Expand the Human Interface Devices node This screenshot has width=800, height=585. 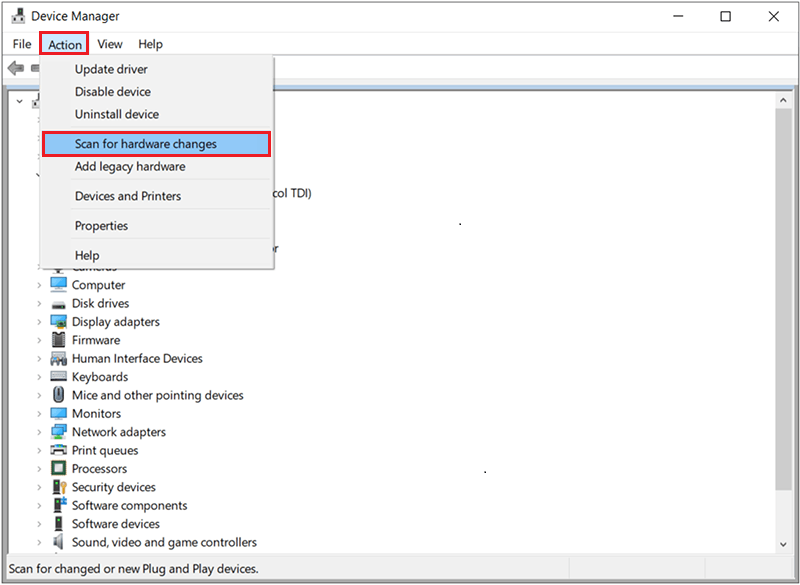point(40,357)
